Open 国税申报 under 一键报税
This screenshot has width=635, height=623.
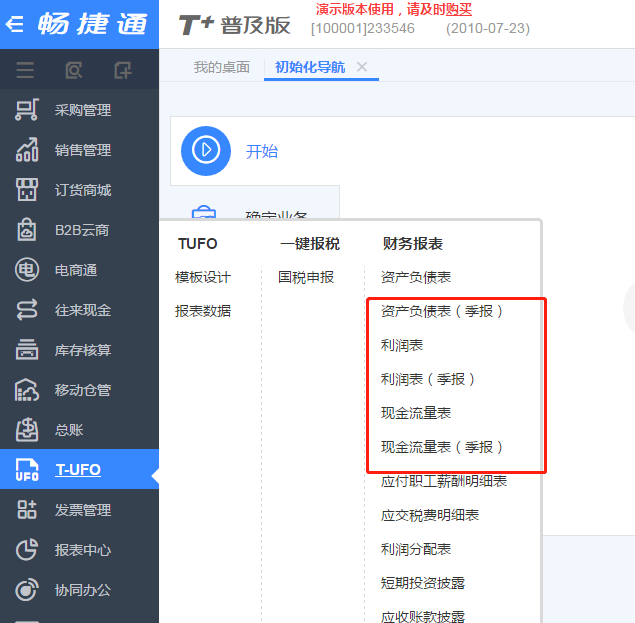tap(306, 277)
